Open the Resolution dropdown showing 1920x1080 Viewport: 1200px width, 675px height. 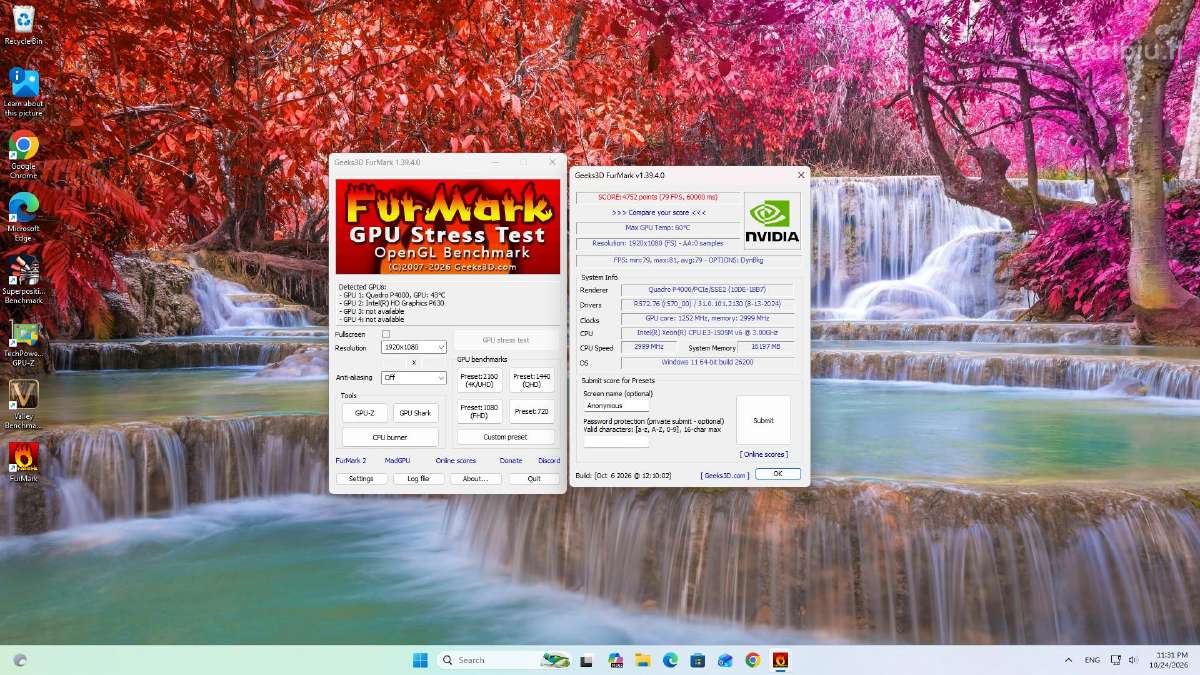point(414,347)
